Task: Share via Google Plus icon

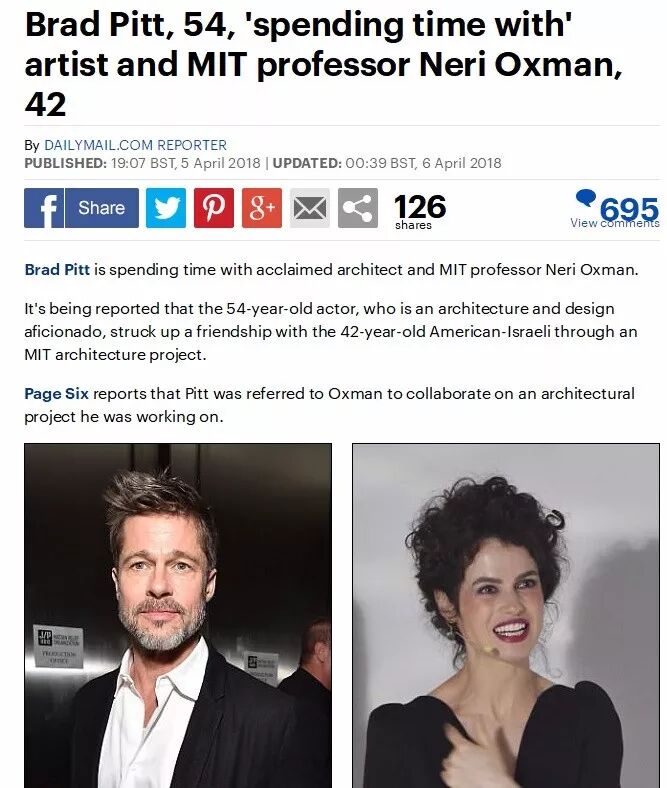Action: 262,208
